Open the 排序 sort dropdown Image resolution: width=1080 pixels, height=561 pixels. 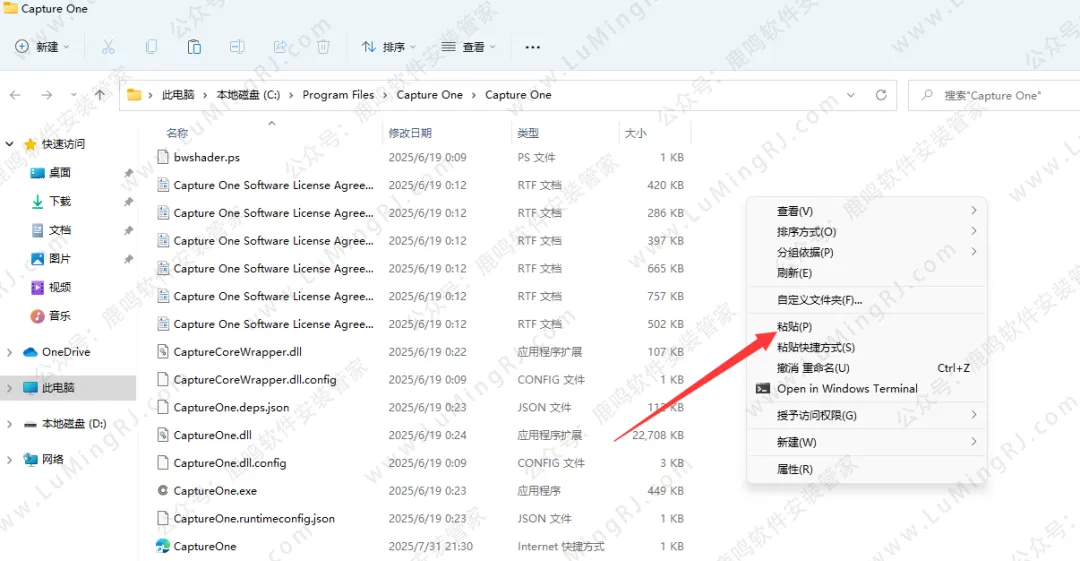click(x=388, y=47)
